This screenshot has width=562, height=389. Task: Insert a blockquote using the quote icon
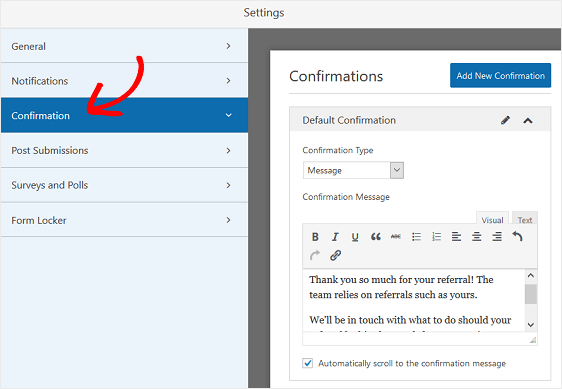coord(376,237)
